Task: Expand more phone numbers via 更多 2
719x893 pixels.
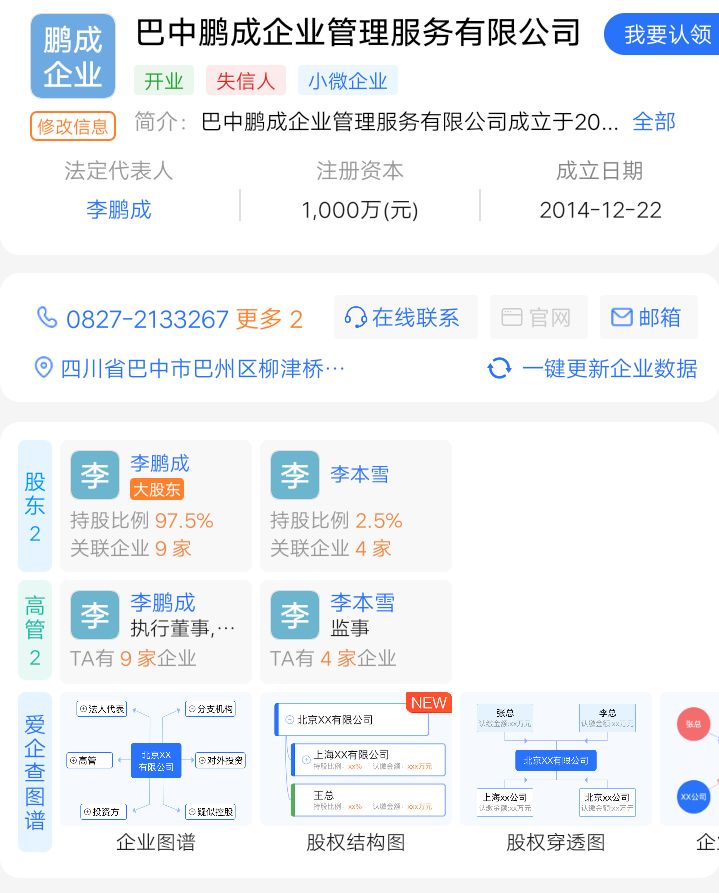Action: (268, 319)
